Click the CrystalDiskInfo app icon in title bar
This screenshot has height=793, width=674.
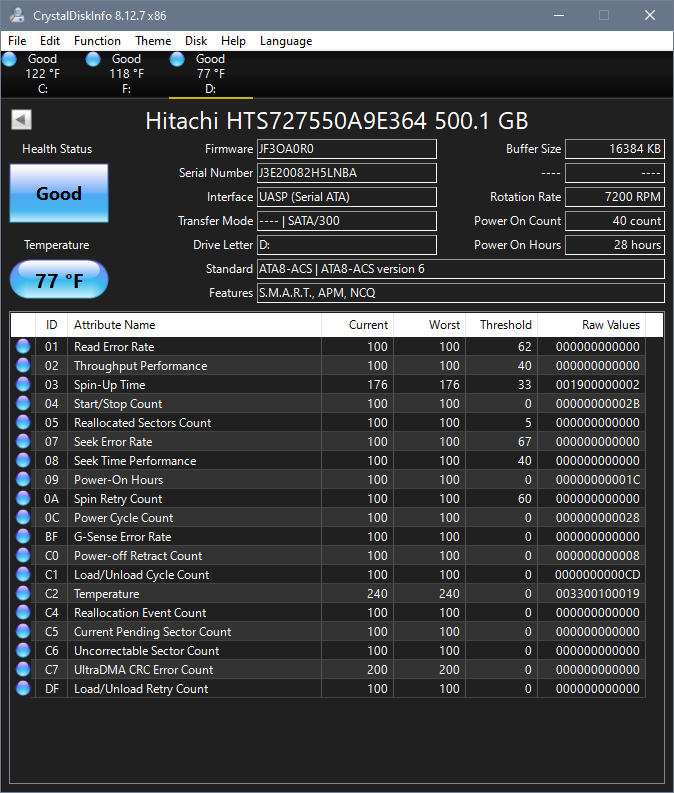click(17, 16)
